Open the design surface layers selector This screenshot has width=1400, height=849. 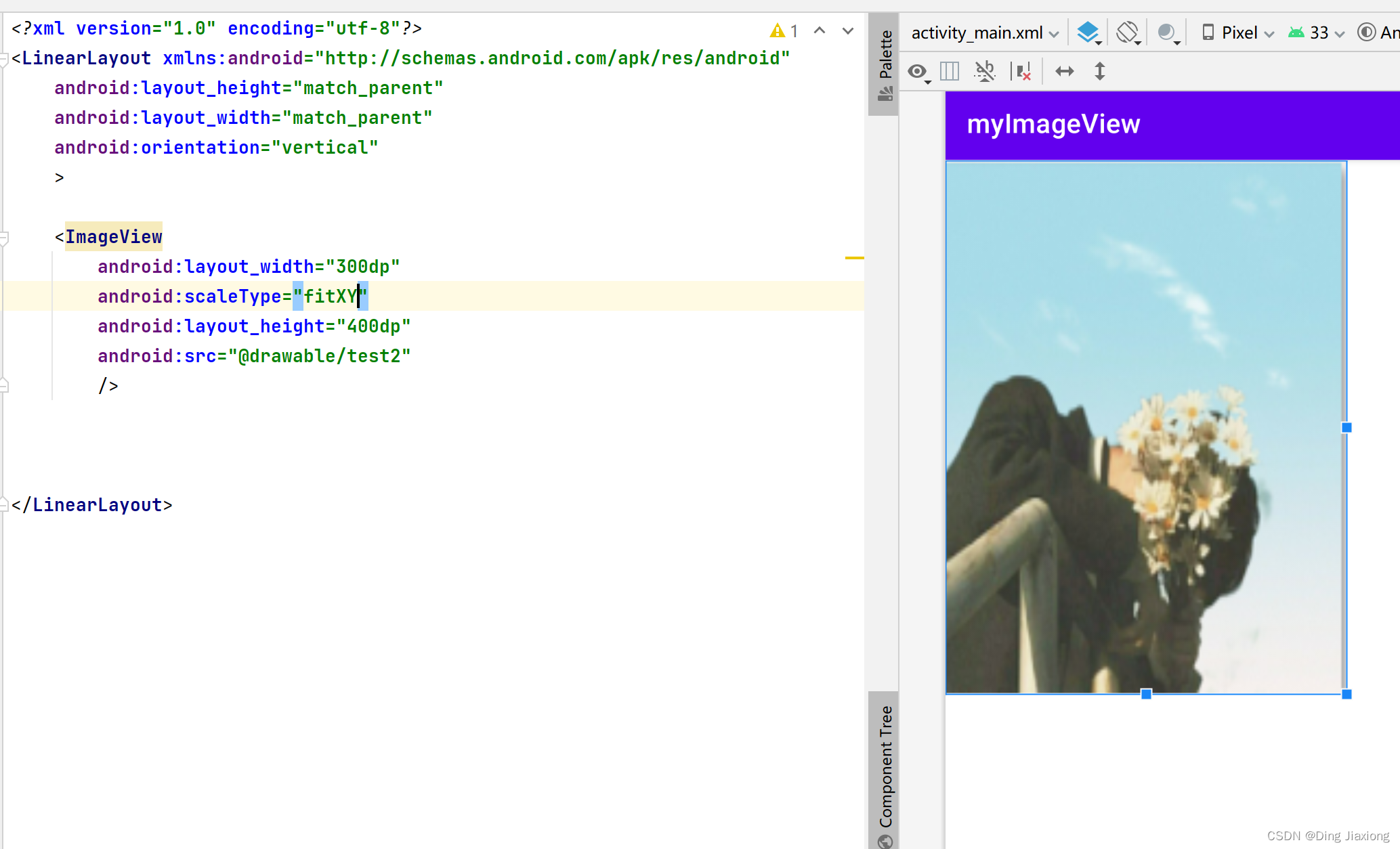point(1088,32)
